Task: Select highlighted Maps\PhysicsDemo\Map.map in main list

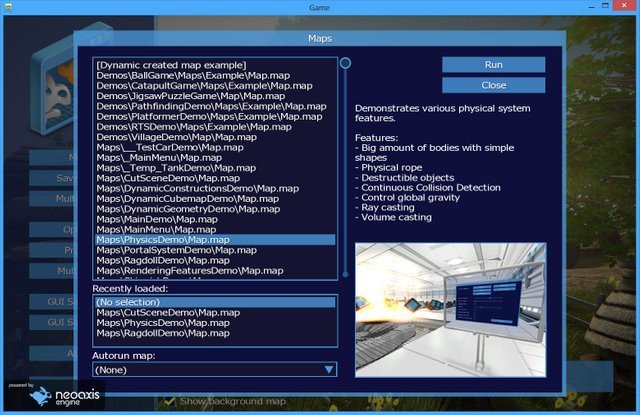Action: (x=215, y=240)
